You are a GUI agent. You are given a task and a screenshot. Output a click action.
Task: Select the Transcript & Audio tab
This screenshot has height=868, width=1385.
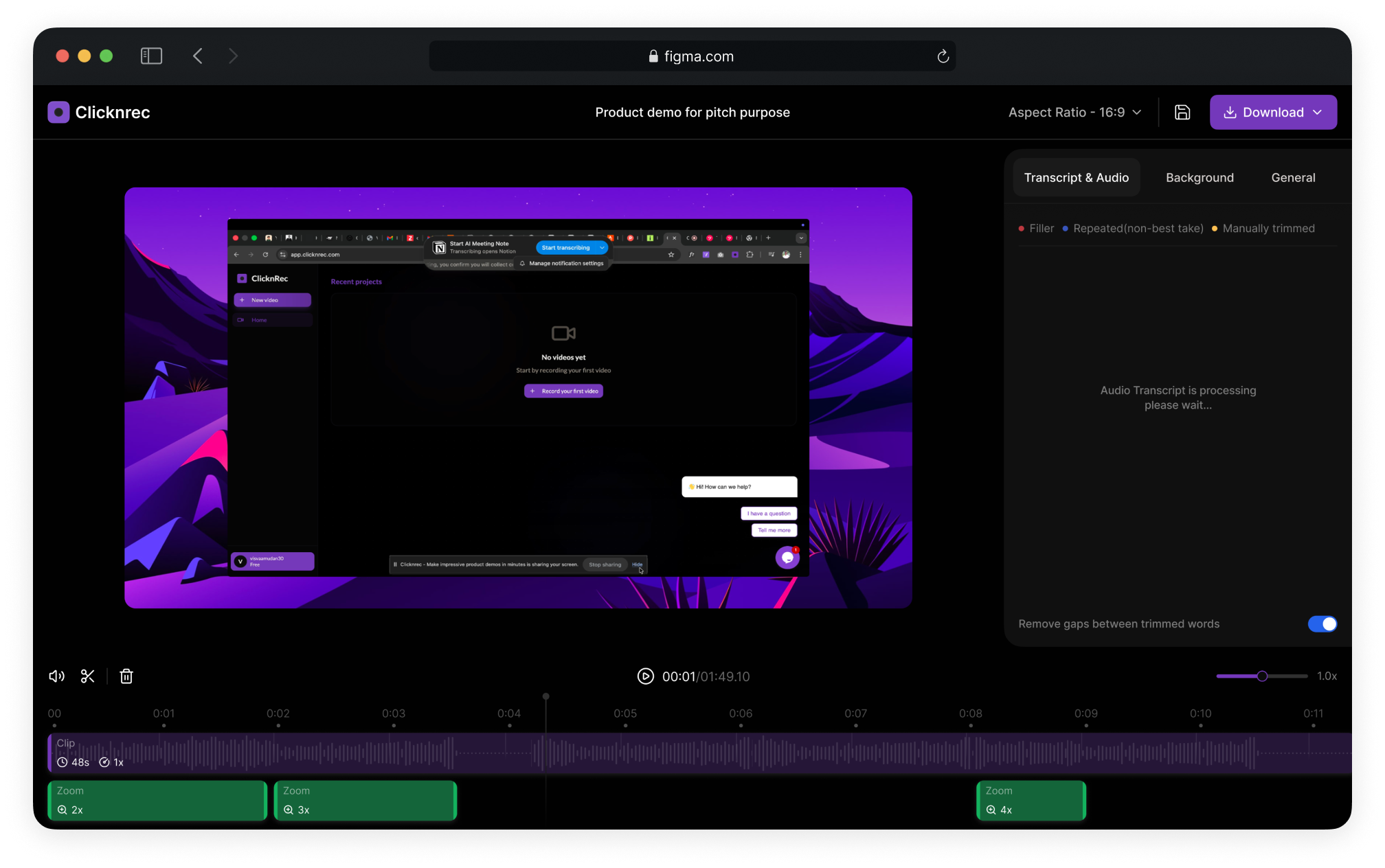click(x=1076, y=178)
